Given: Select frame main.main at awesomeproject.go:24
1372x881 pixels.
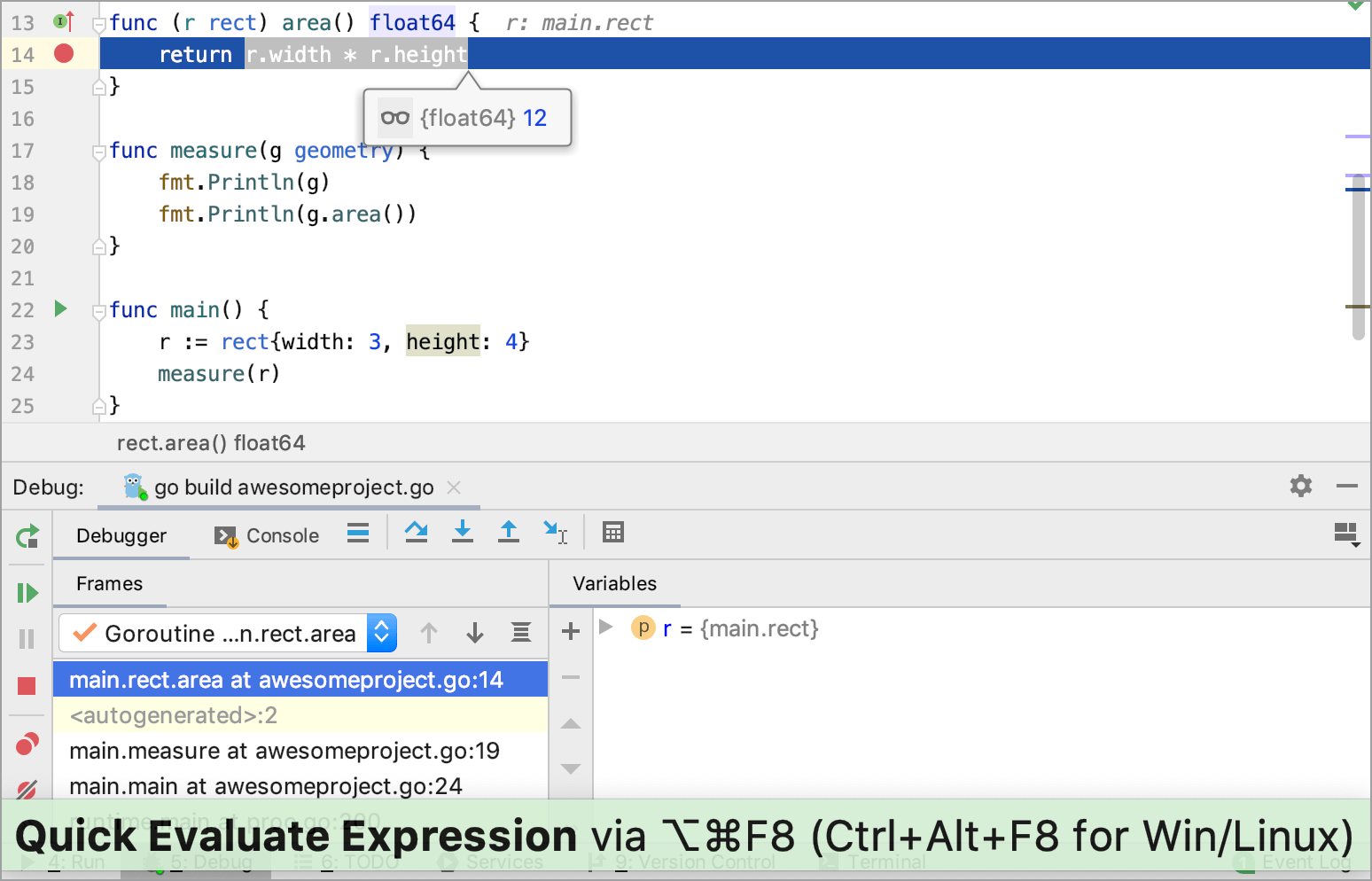Looking at the screenshot, I should coord(300,786).
